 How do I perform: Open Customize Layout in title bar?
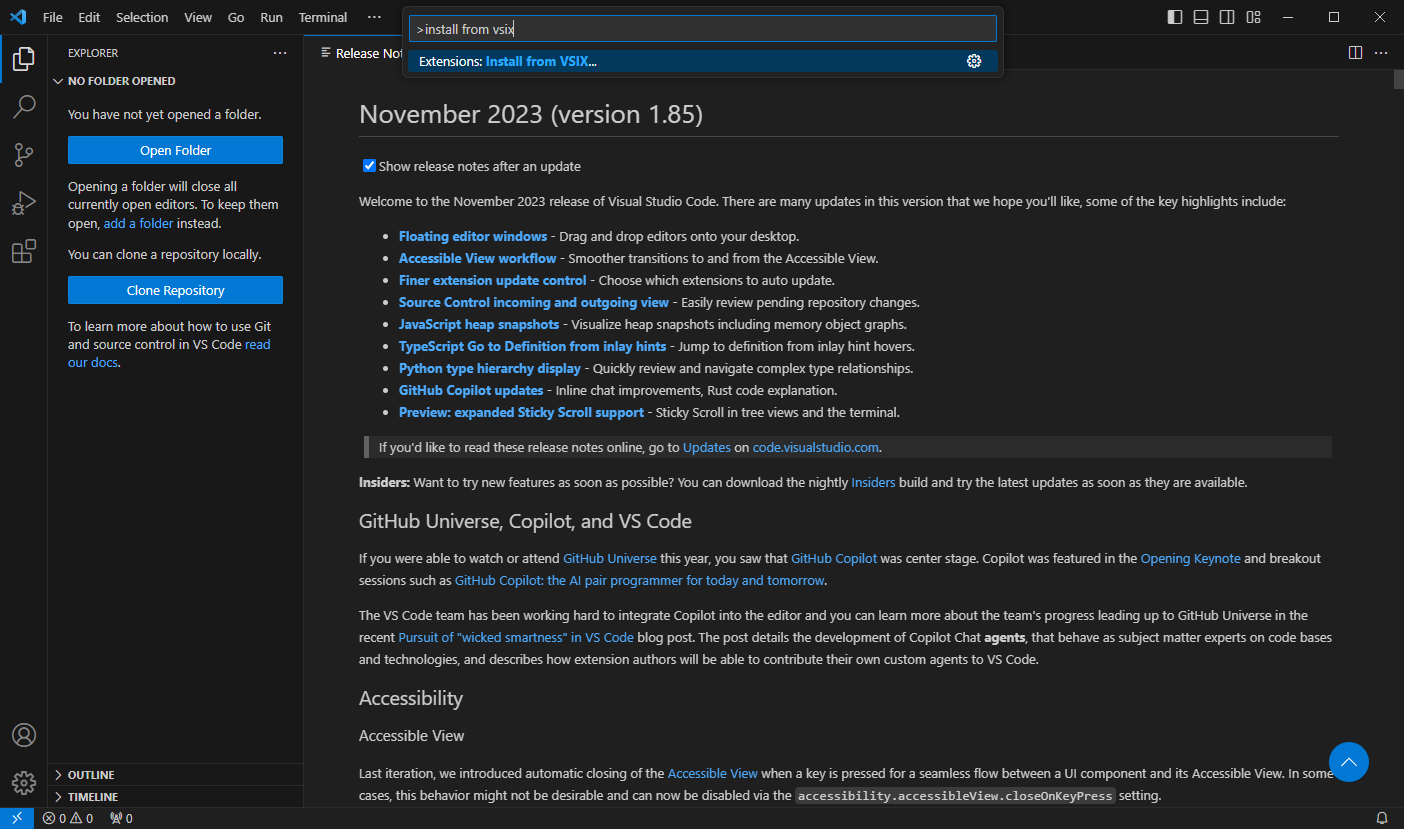1253,17
